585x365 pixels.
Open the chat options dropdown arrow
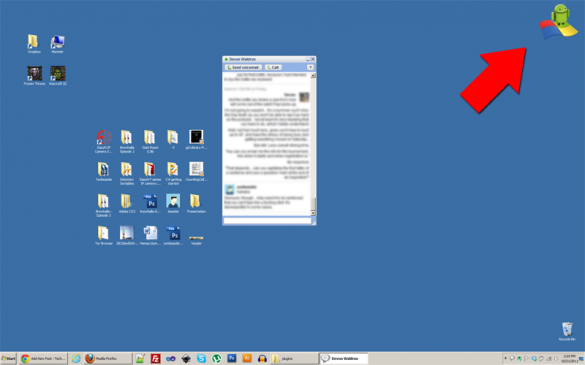click(310, 68)
